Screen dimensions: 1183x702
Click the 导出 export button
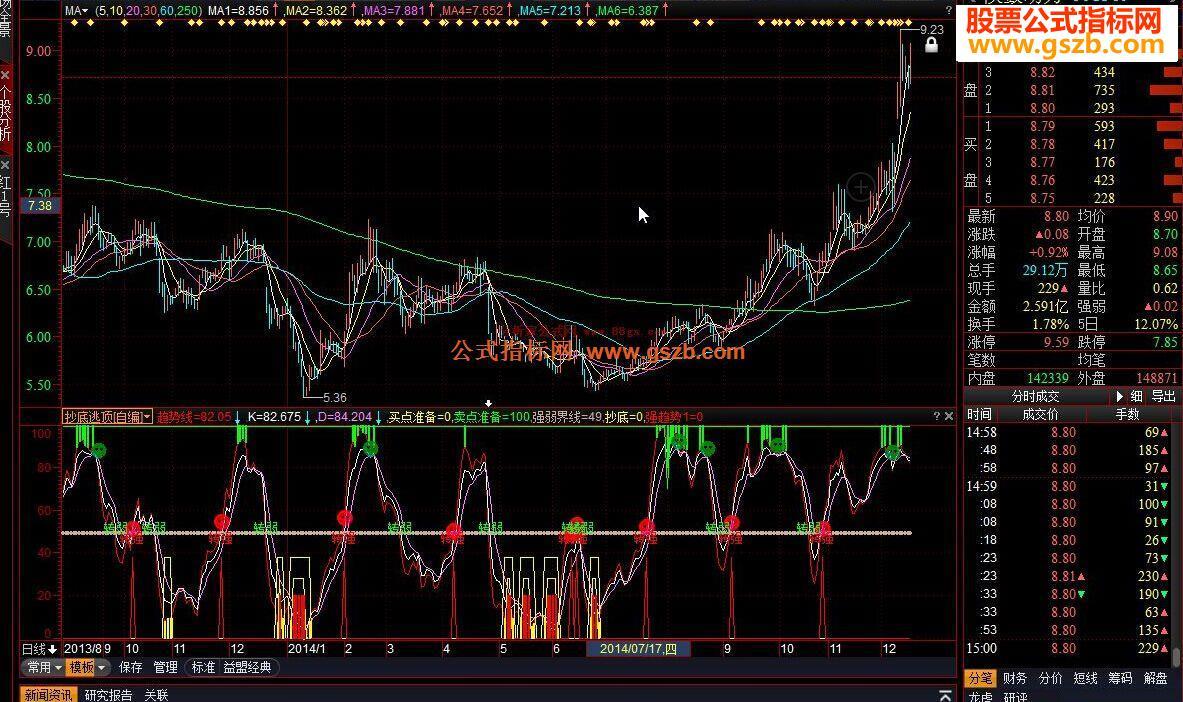point(1163,396)
